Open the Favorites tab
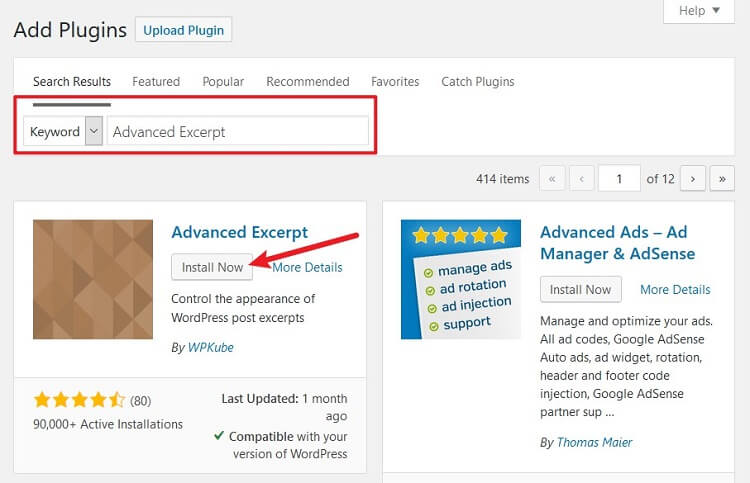750x483 pixels. (x=395, y=82)
